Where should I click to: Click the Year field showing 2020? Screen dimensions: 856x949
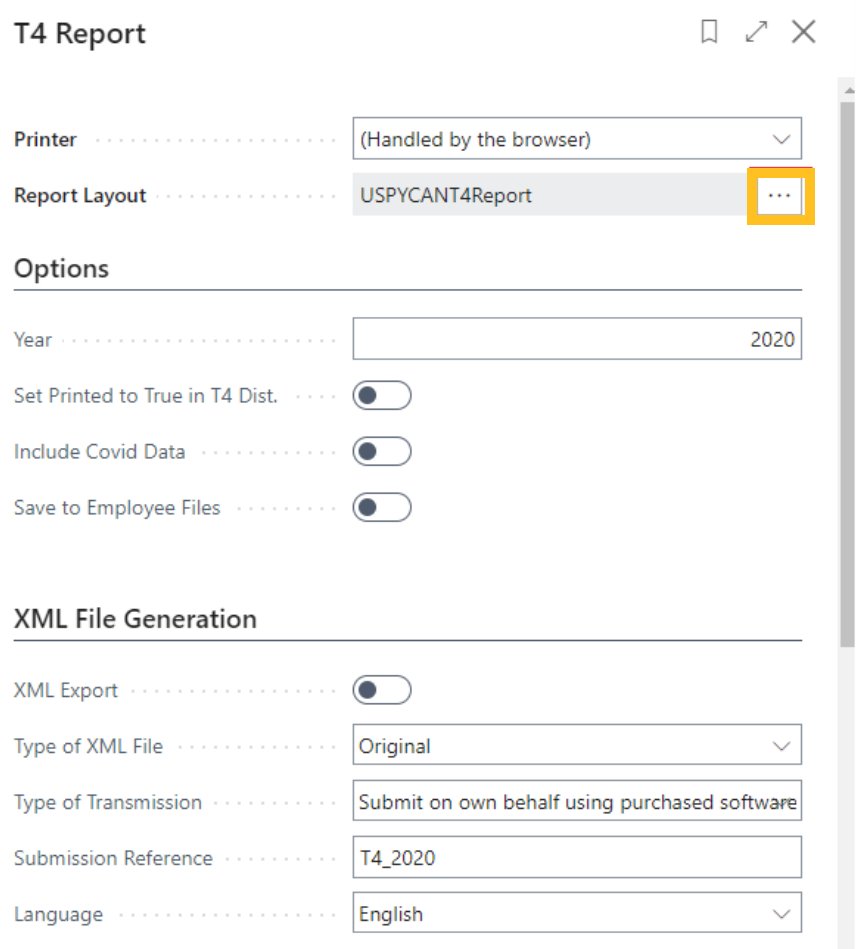[577, 340]
